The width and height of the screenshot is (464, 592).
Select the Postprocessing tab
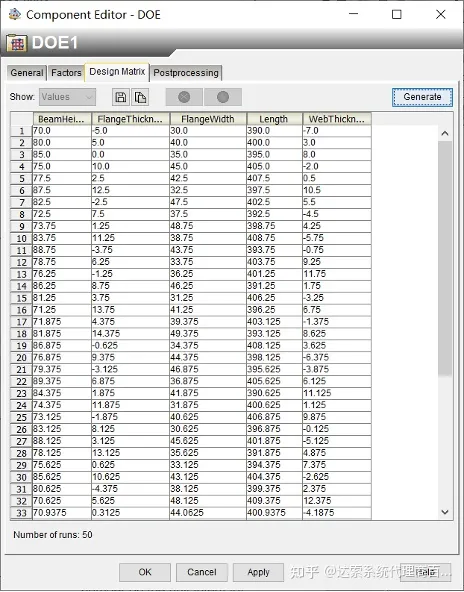tap(186, 72)
